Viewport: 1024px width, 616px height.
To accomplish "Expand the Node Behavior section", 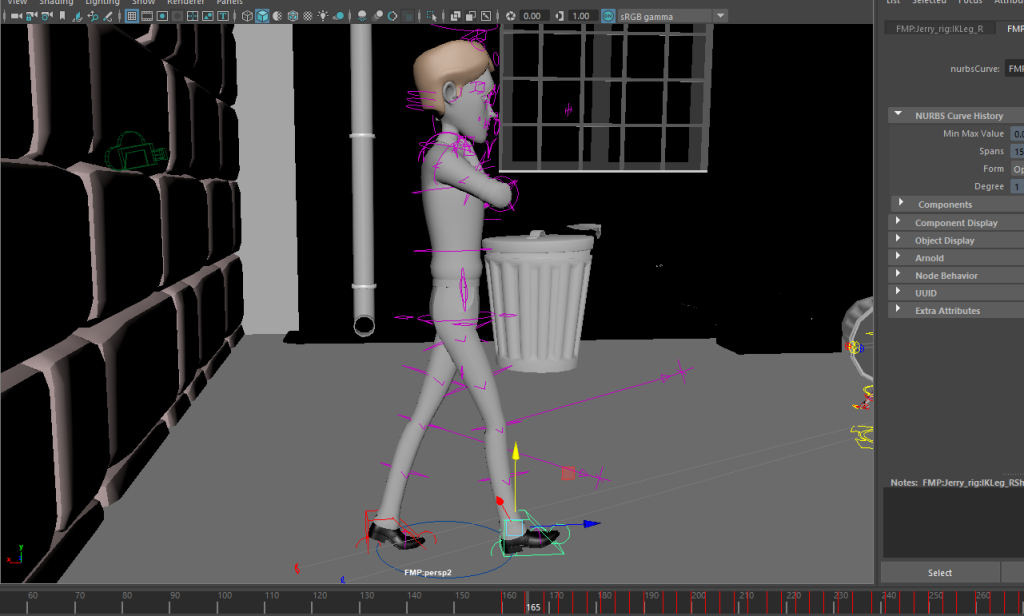I will 899,274.
